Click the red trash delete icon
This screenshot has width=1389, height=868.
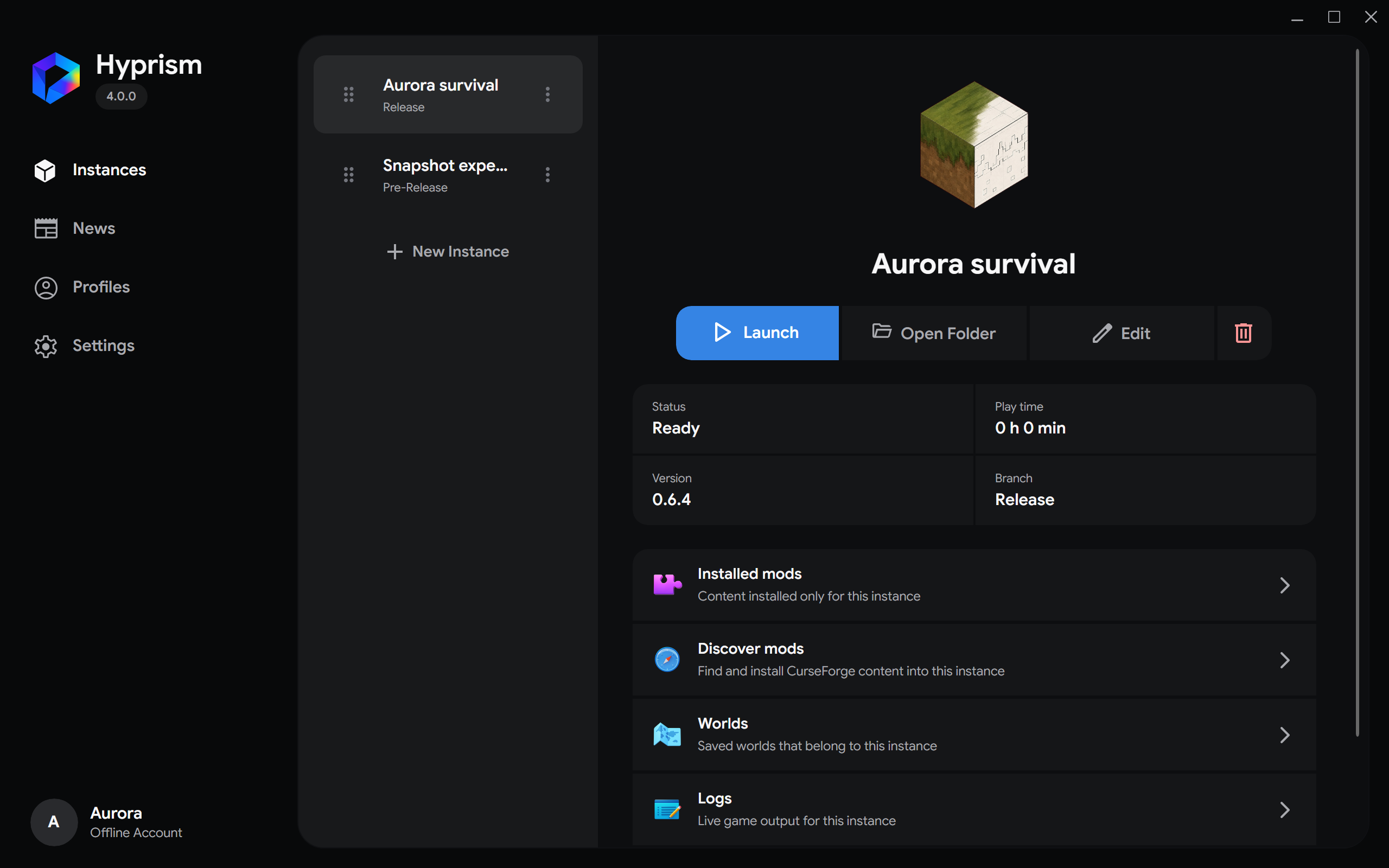coord(1243,333)
